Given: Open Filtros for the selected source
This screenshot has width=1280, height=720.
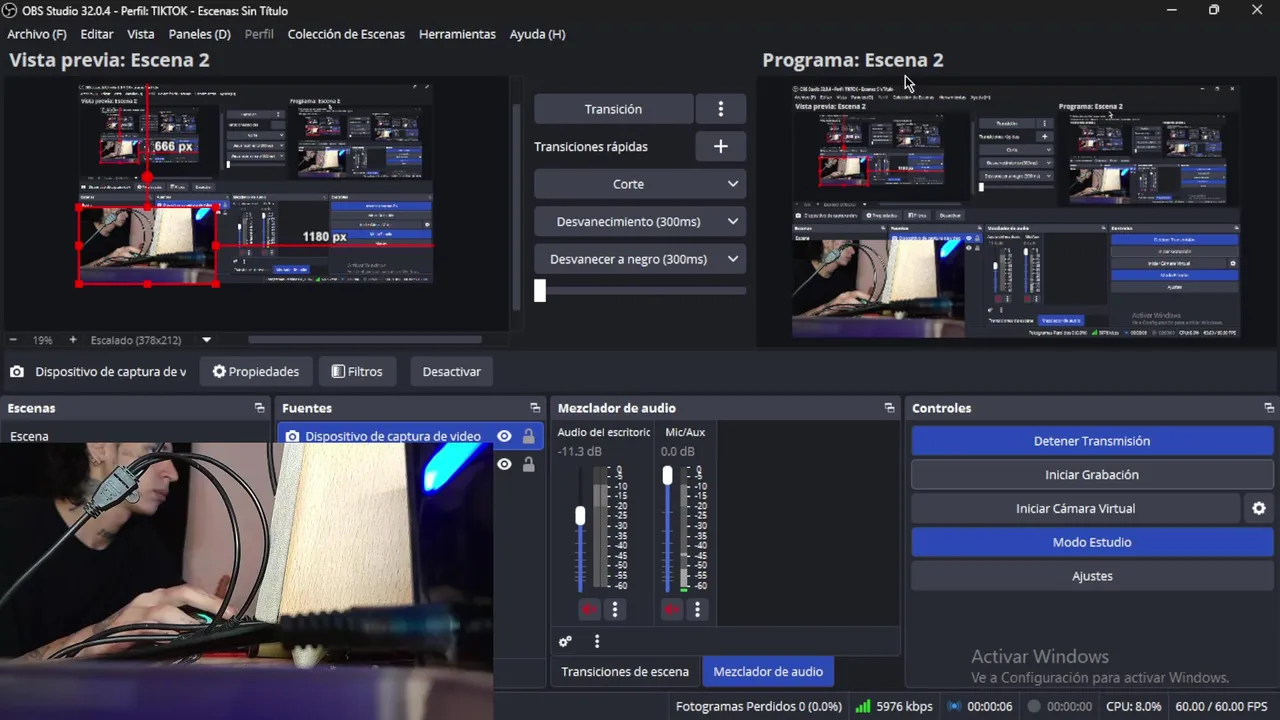Looking at the screenshot, I should [x=357, y=372].
